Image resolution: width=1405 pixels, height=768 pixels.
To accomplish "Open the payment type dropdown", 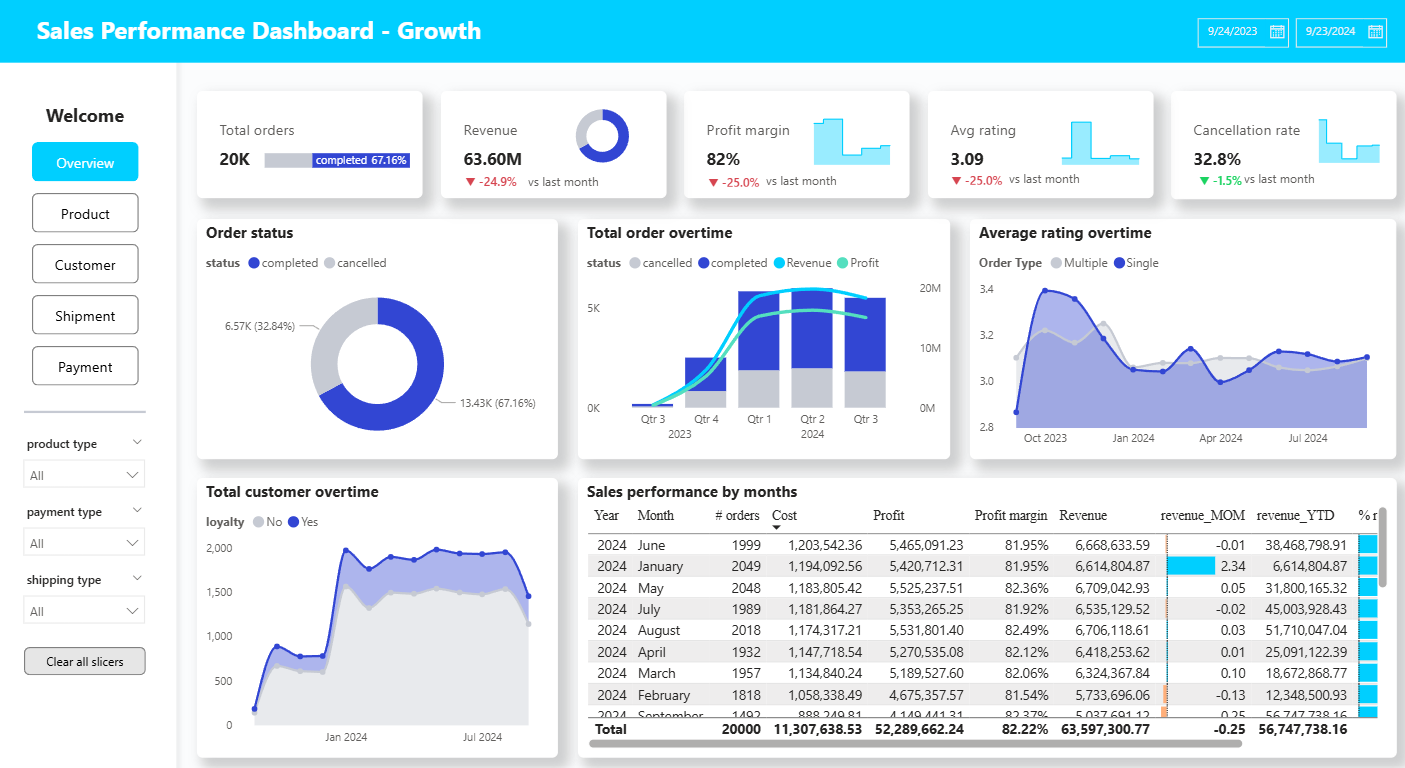I will pos(85,543).
